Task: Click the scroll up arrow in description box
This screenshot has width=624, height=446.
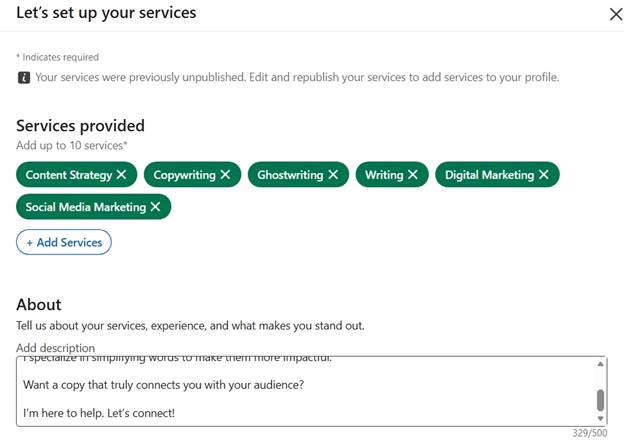Action: click(601, 364)
